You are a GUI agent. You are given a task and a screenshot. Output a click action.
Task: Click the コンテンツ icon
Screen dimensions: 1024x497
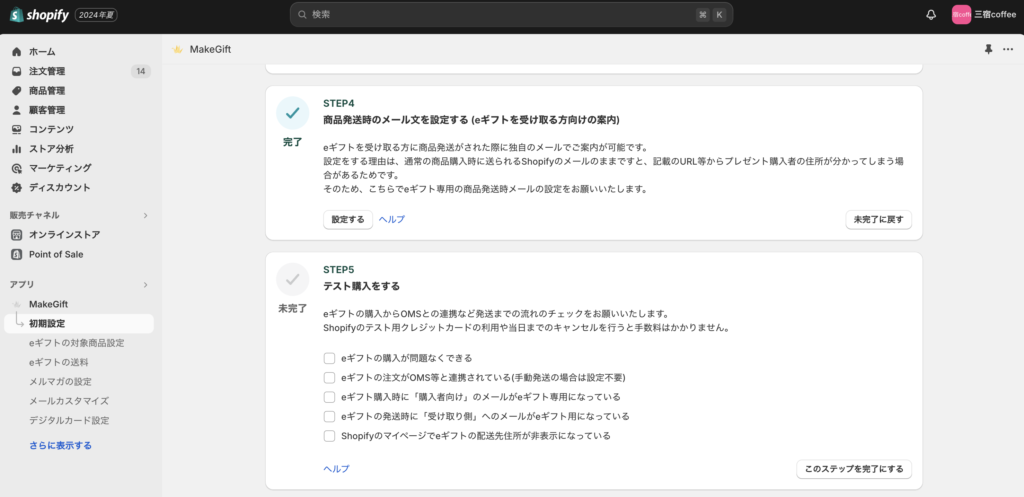pos(17,129)
